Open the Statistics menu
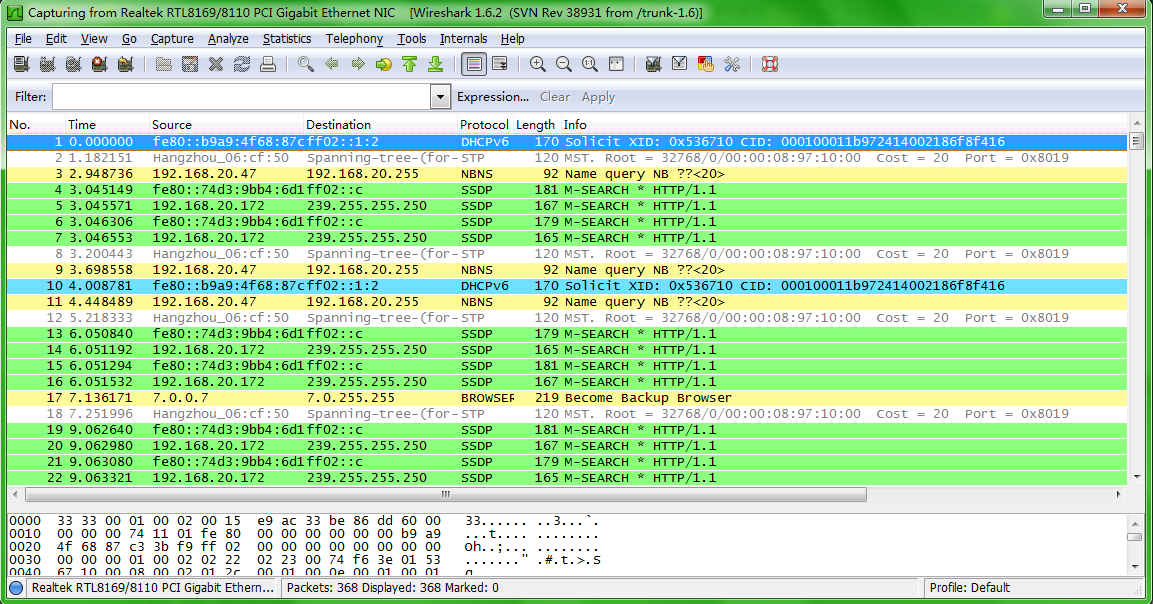Image resolution: width=1153 pixels, height=604 pixels. click(287, 39)
